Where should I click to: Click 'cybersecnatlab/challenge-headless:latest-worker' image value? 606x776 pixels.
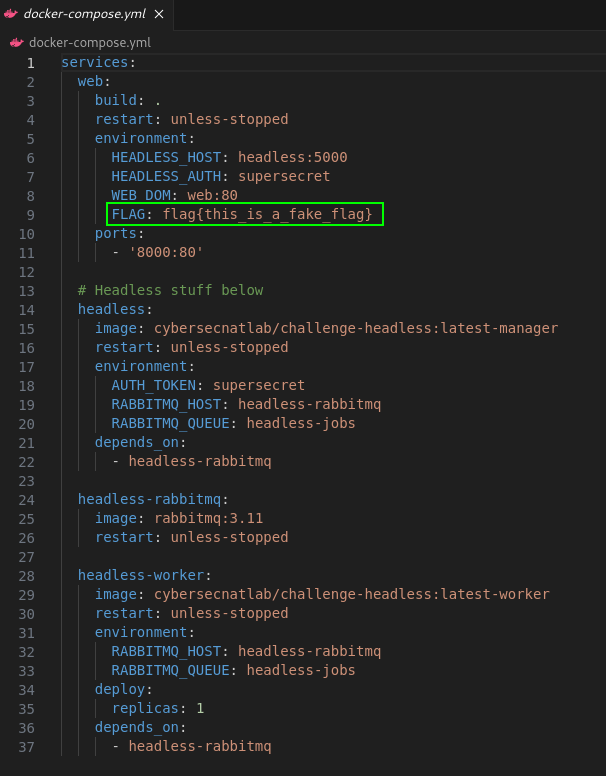click(x=352, y=594)
